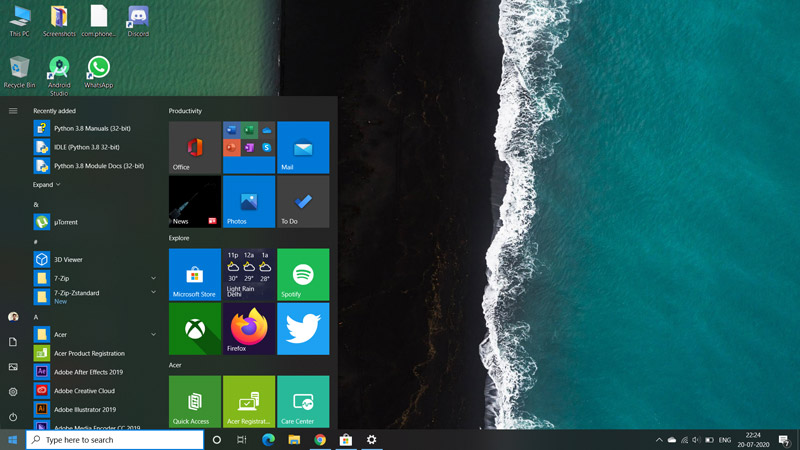
Task: Open the user account picture in Start
Action: coord(13,317)
